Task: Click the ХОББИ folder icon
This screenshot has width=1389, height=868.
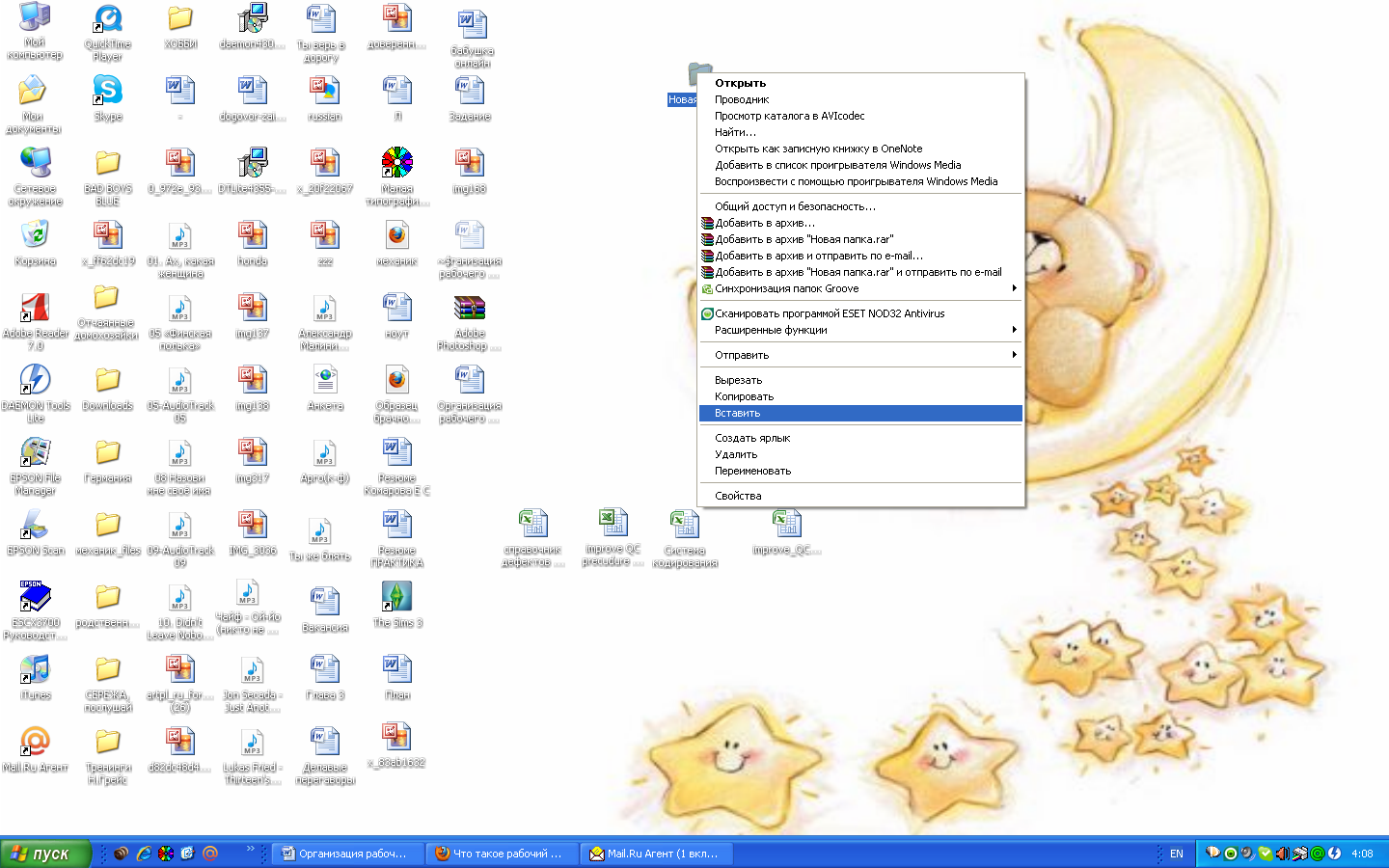Action: coord(180,27)
